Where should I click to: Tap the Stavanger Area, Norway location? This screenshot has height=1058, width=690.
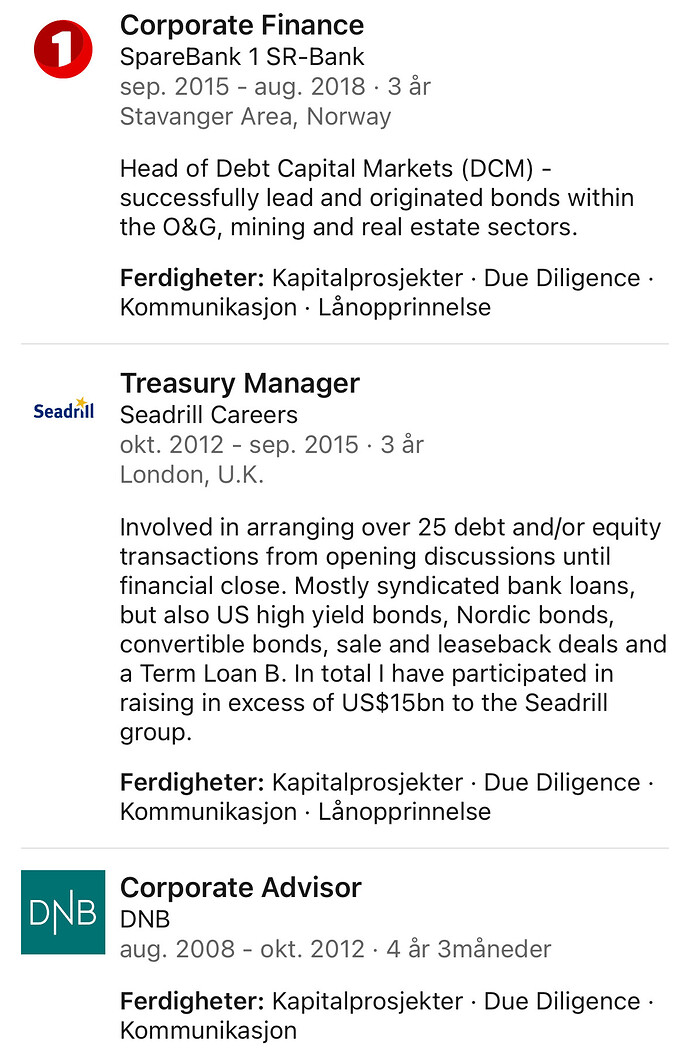(x=256, y=117)
